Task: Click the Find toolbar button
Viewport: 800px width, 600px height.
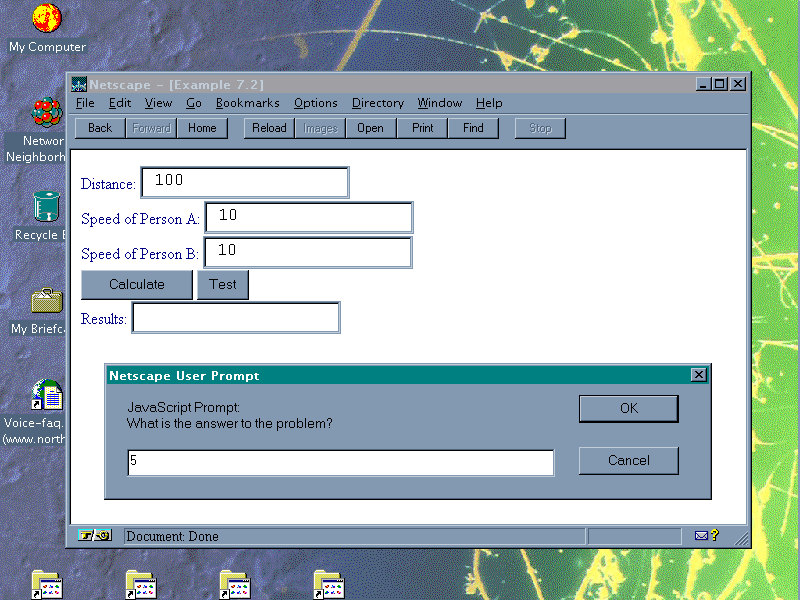Action: 473,128
